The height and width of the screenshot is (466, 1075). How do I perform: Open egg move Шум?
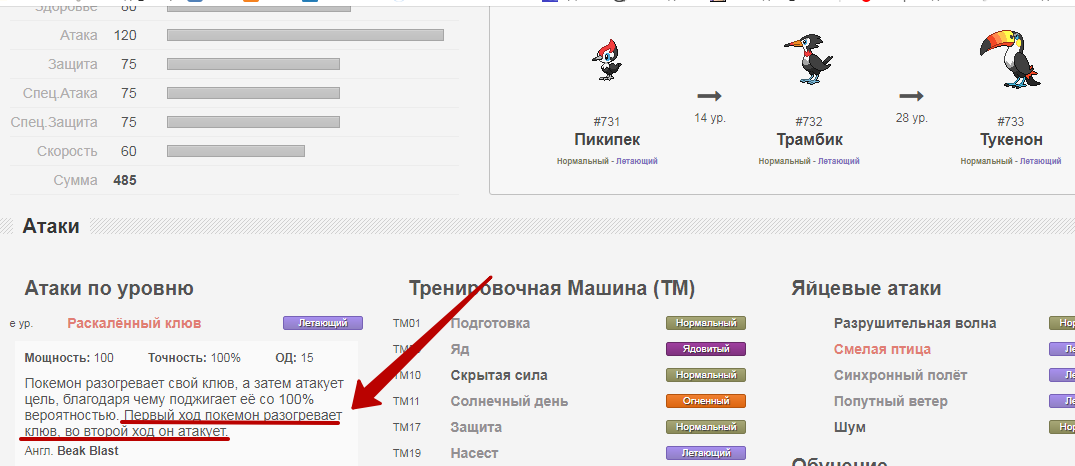[849, 428]
